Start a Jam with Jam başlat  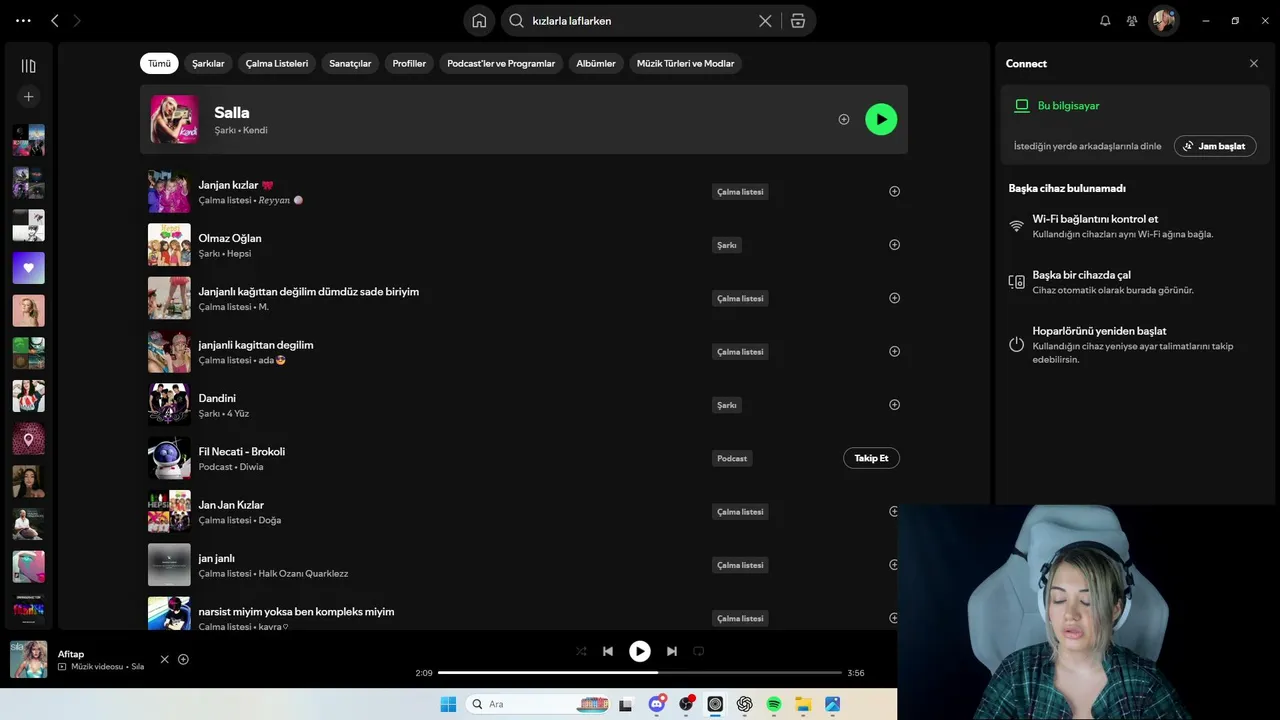(1215, 146)
